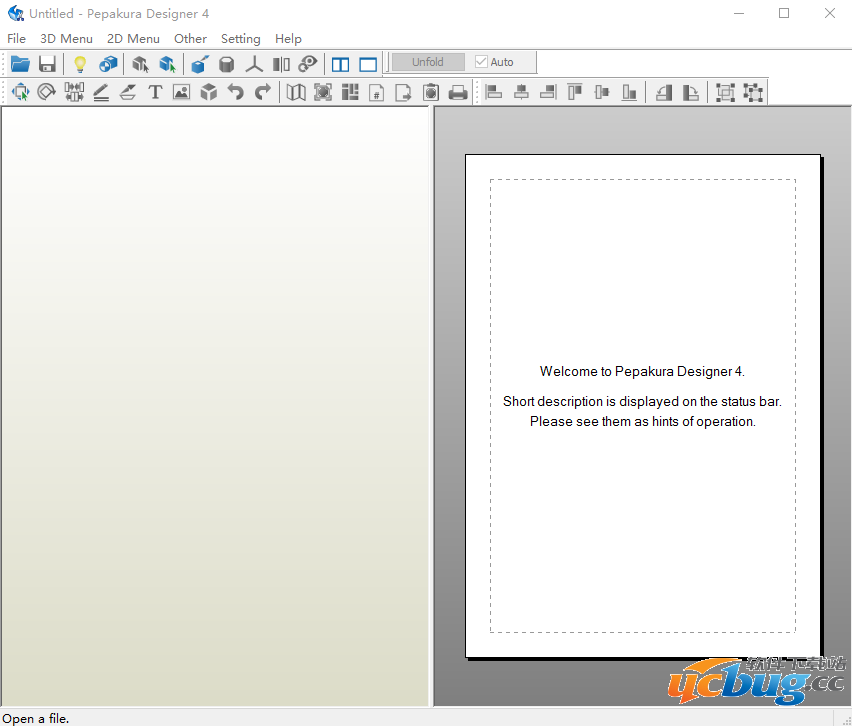The height and width of the screenshot is (726, 852).
Task: Click the Print icon in toolbar
Action: [458, 93]
